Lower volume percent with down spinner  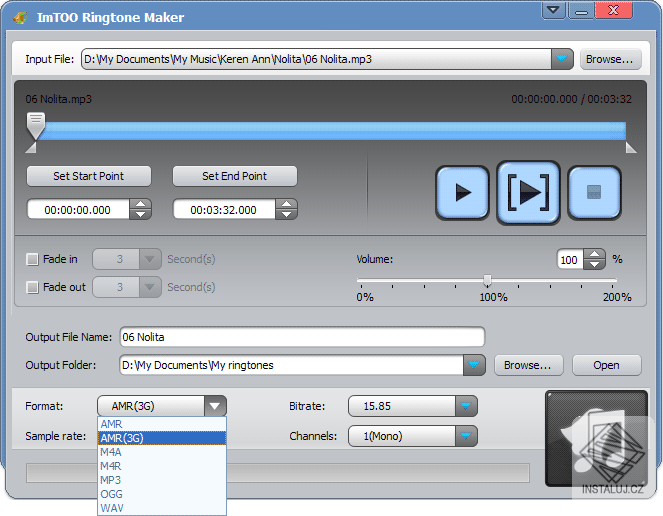(x=594, y=264)
